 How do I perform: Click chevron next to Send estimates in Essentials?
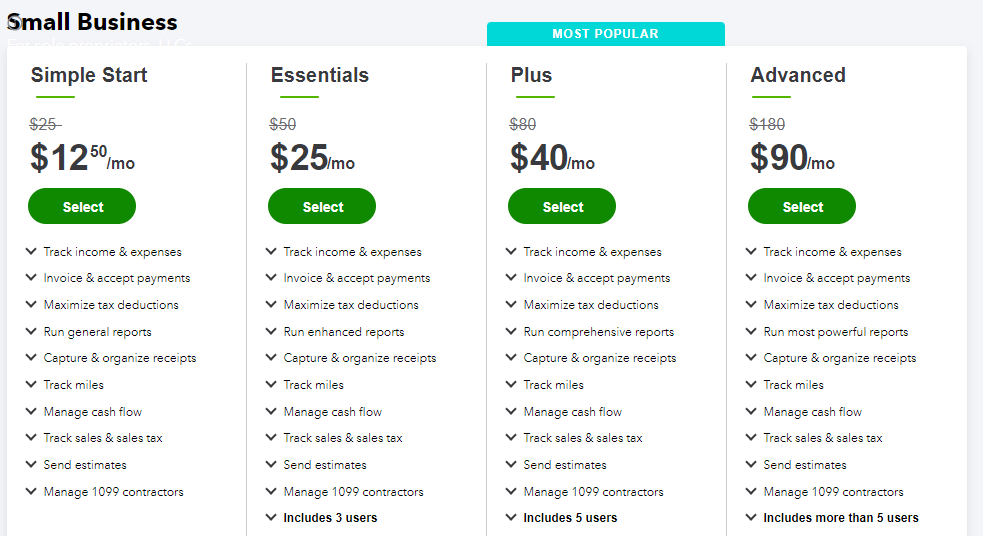271,464
